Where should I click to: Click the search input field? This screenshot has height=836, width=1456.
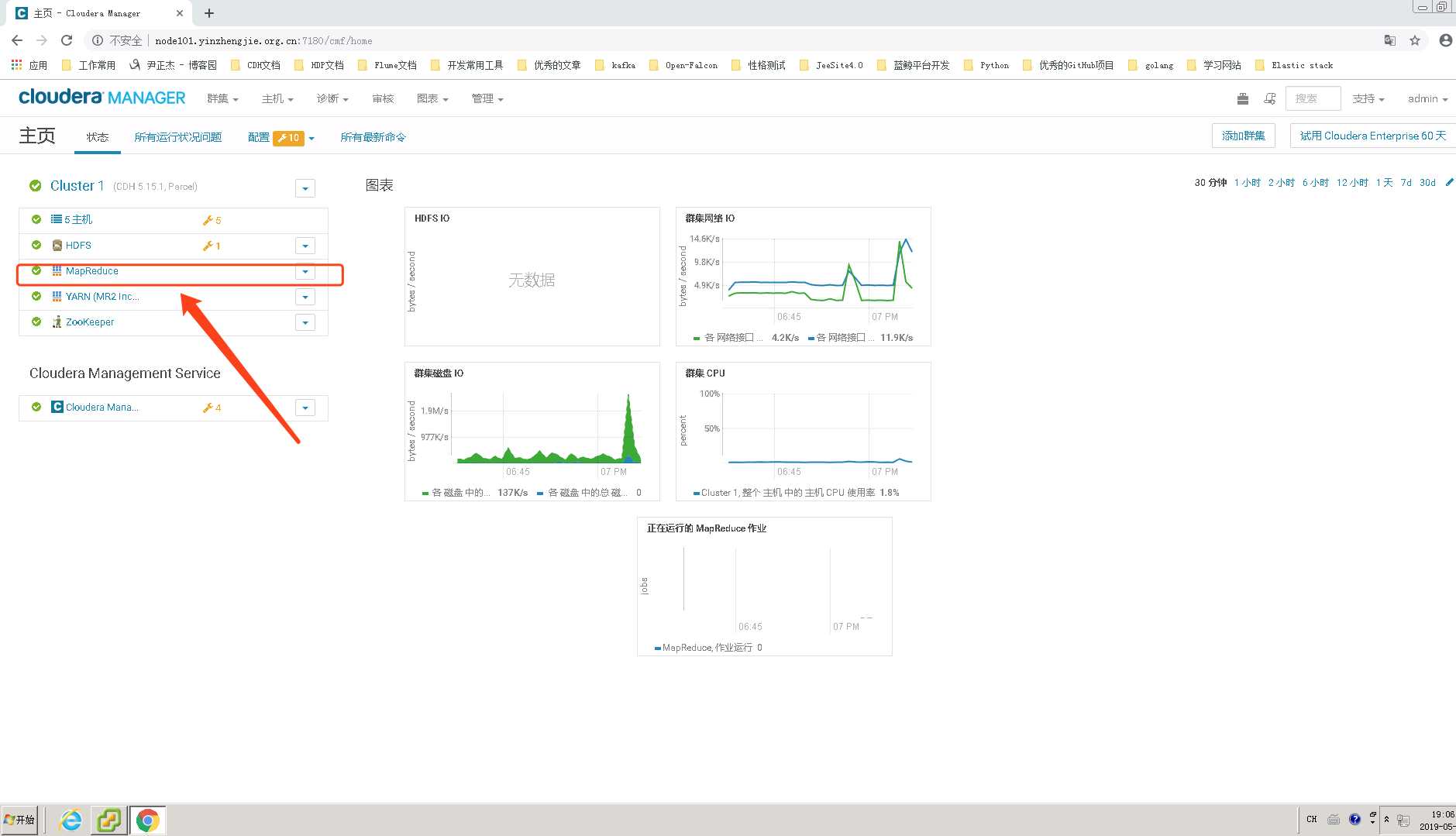point(1313,98)
